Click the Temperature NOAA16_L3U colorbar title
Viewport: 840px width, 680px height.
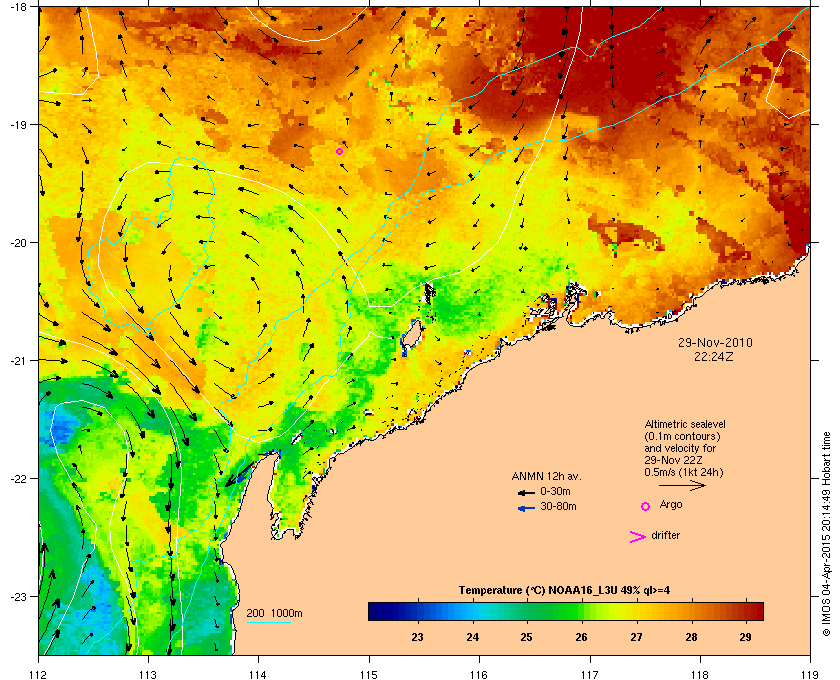point(564,591)
